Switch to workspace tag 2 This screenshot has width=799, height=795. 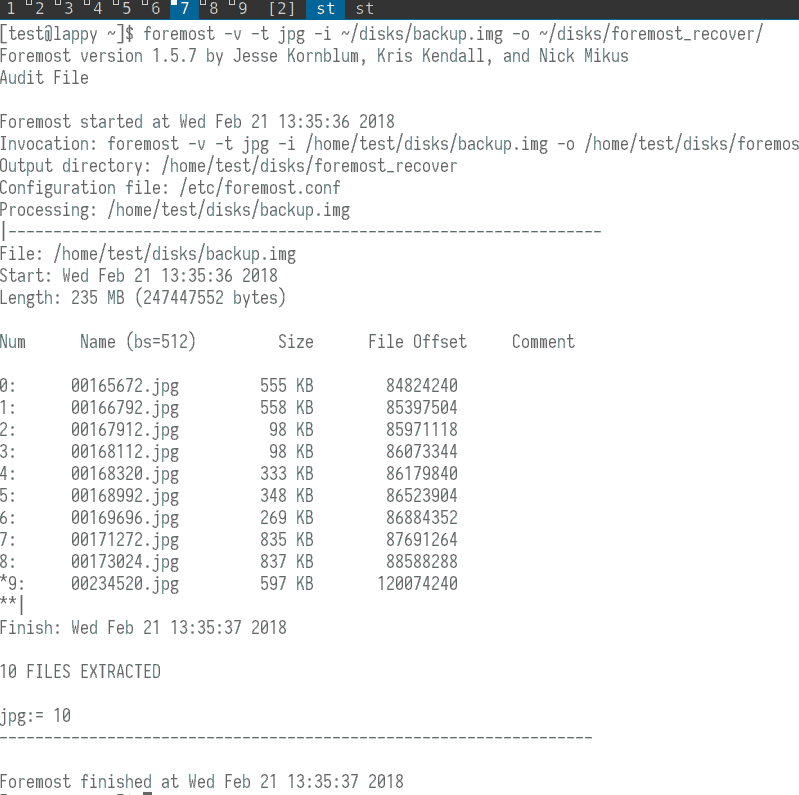tap(38, 9)
